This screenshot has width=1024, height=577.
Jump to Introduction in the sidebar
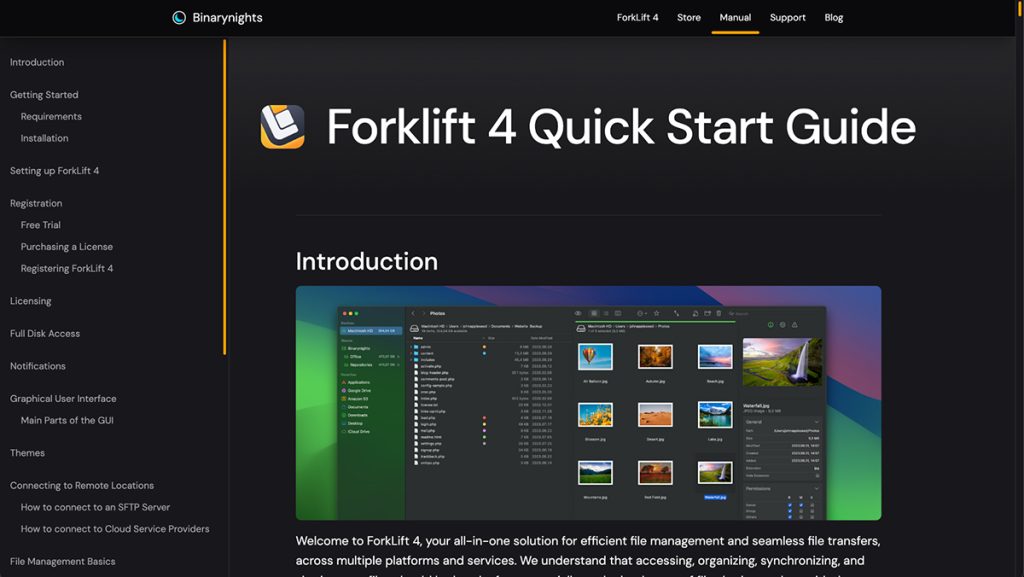coord(37,62)
